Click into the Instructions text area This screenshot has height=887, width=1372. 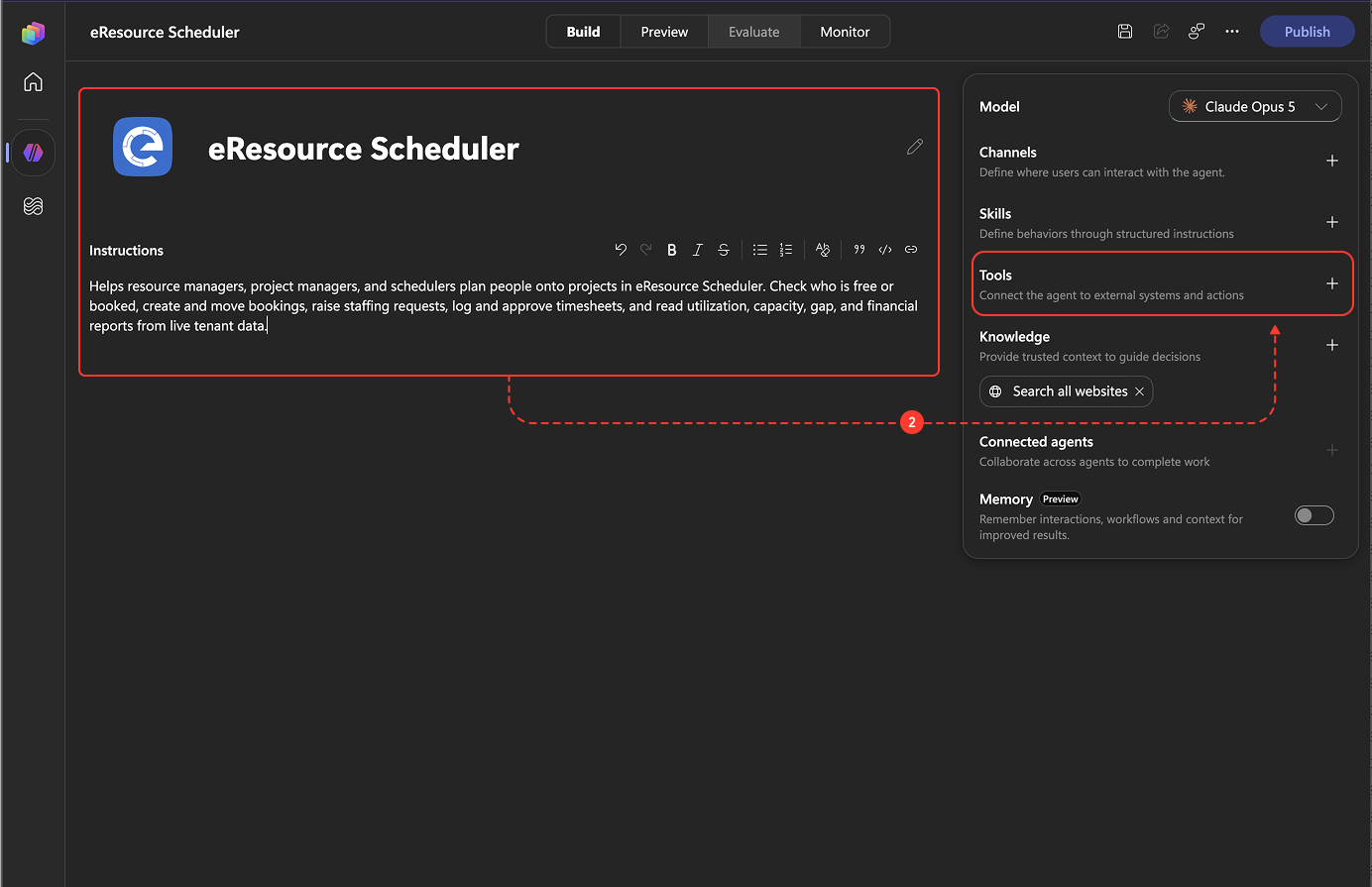(504, 306)
